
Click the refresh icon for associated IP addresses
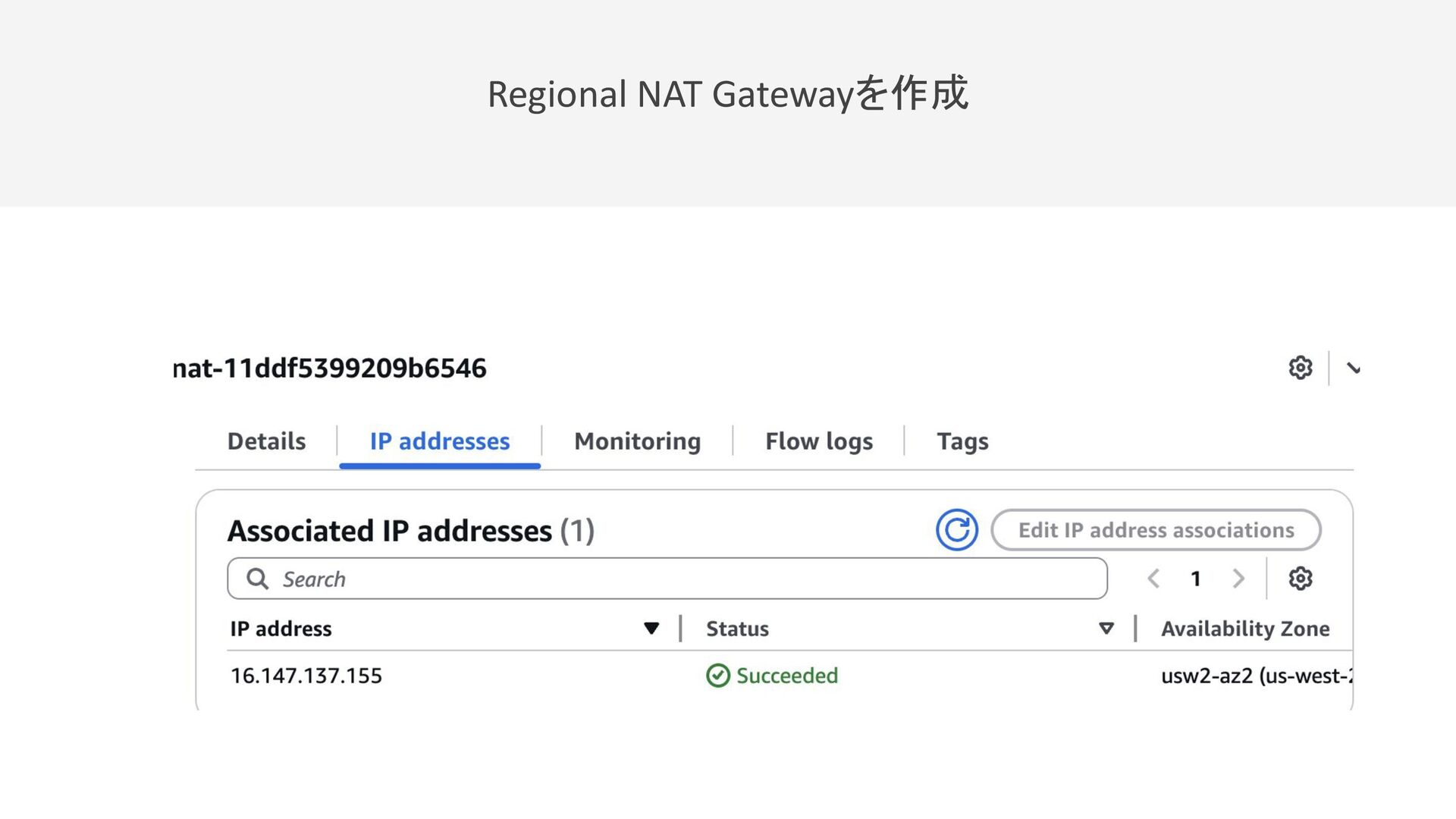coord(956,530)
